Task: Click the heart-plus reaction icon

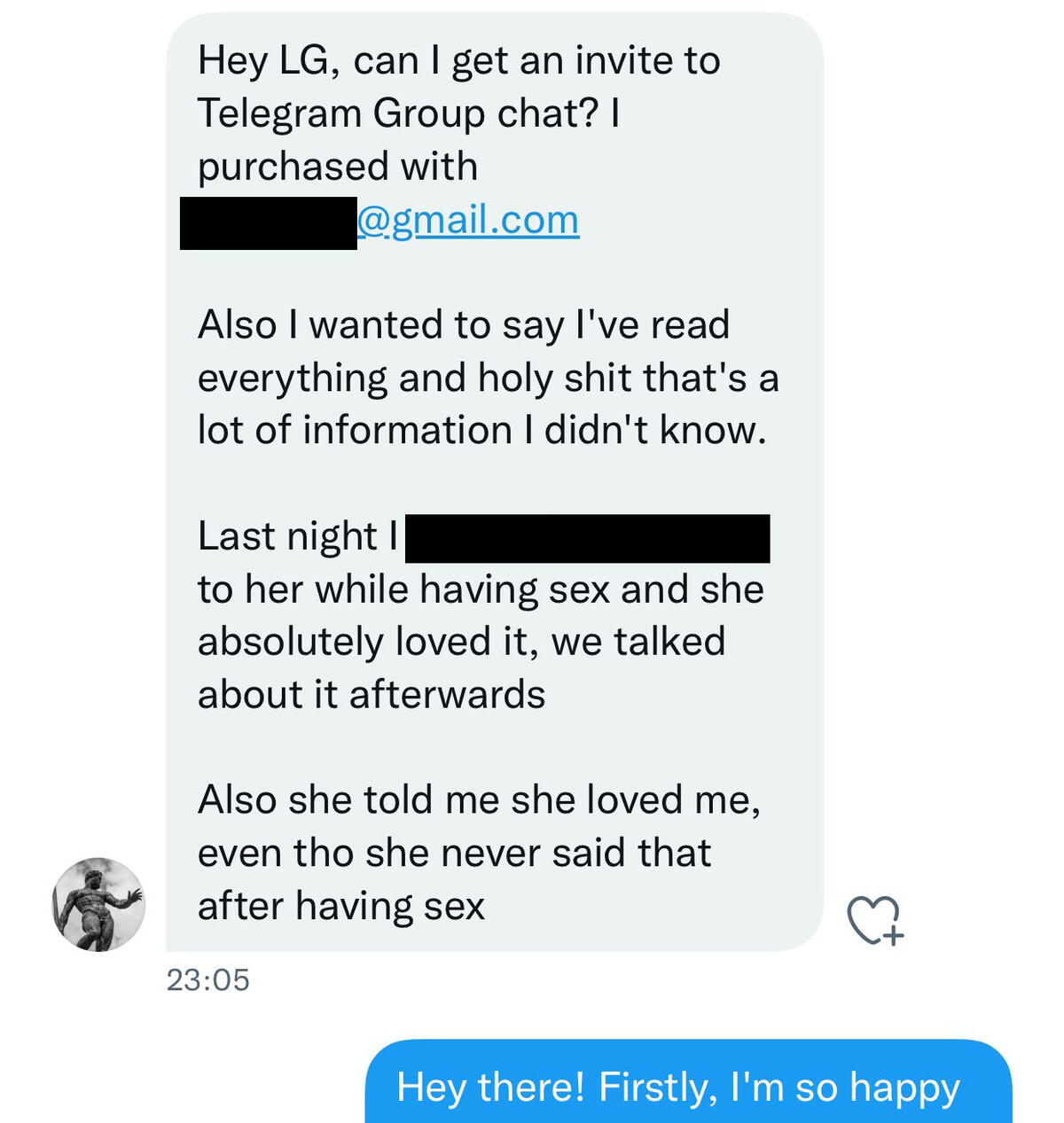Action: (x=875, y=920)
